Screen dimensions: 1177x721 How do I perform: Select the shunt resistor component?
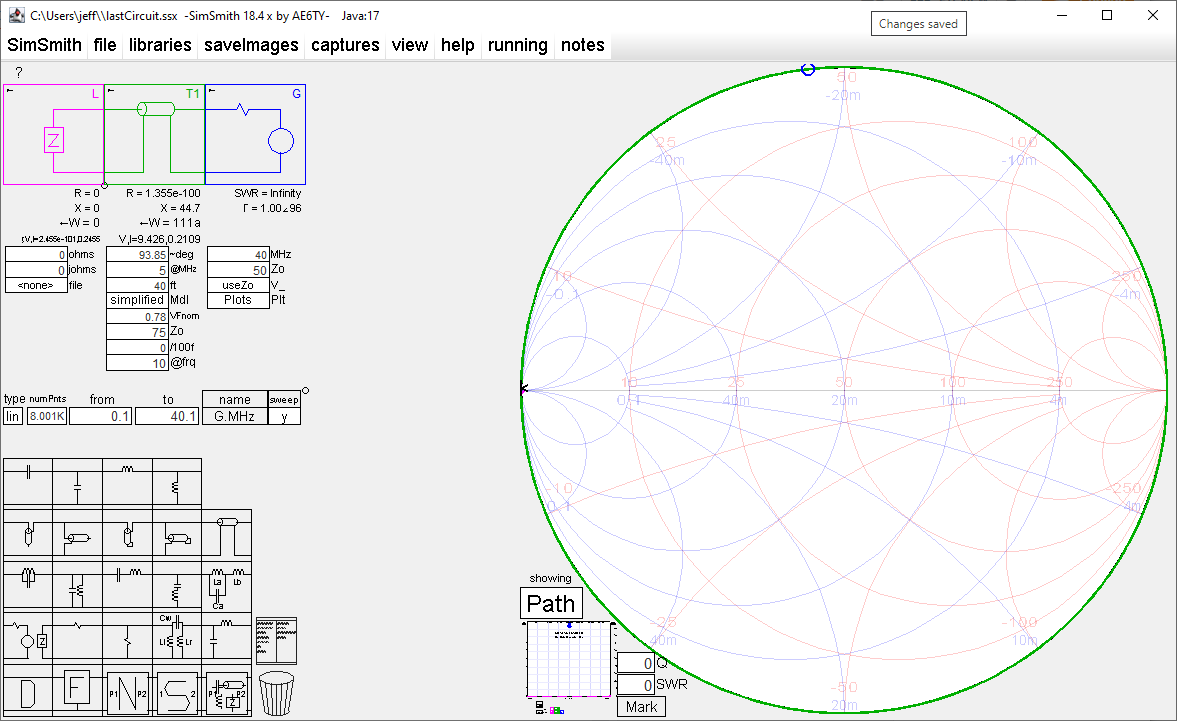click(x=127, y=637)
